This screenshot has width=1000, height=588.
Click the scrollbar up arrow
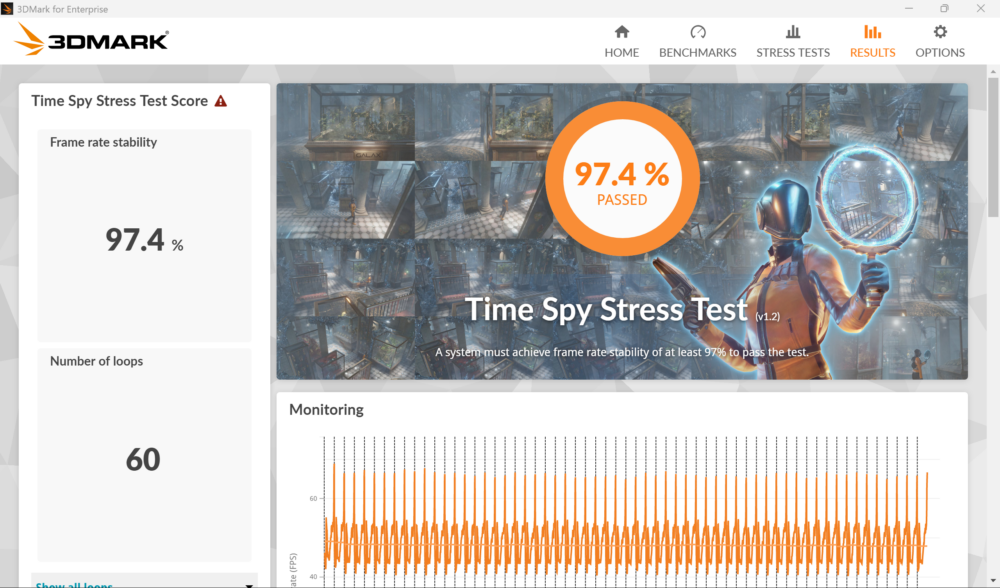993,70
